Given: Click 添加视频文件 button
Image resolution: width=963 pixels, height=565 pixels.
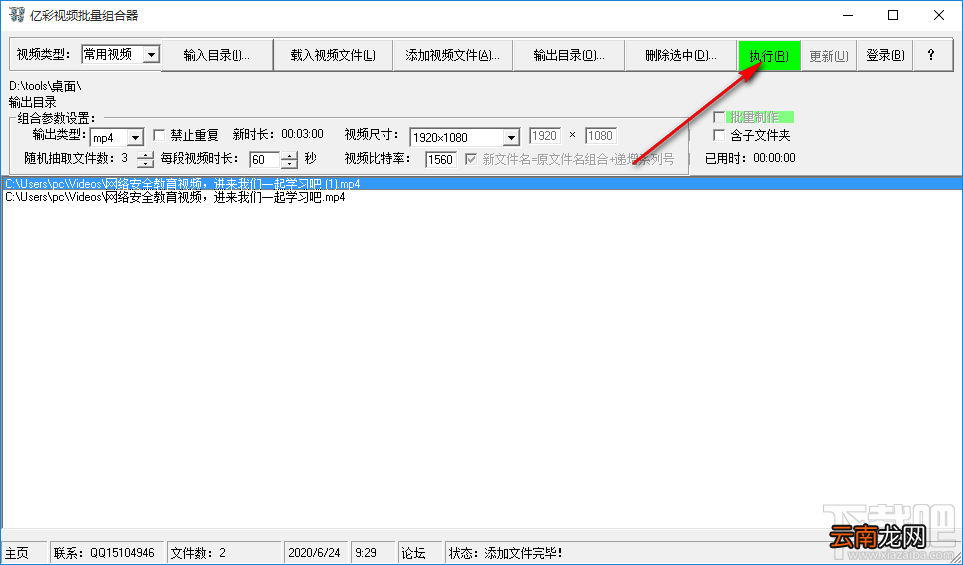Looking at the screenshot, I should click(453, 55).
